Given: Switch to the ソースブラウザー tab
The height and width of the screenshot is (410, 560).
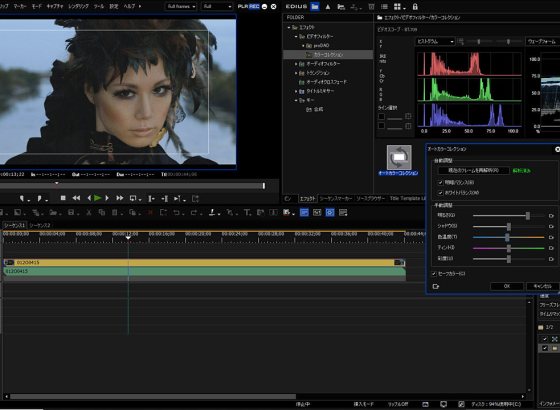Looking at the screenshot, I should point(371,198).
